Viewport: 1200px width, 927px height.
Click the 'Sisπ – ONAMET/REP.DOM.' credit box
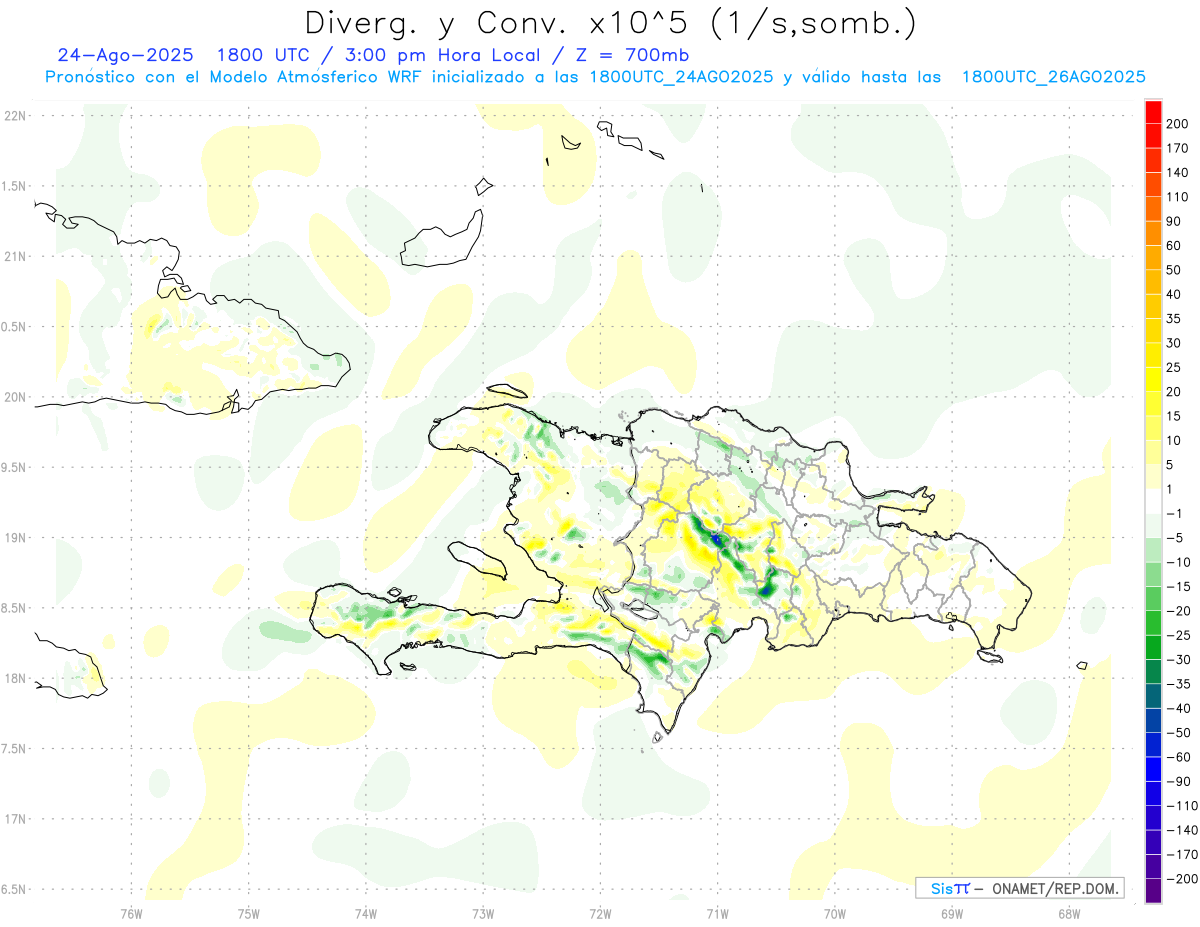[1019, 888]
